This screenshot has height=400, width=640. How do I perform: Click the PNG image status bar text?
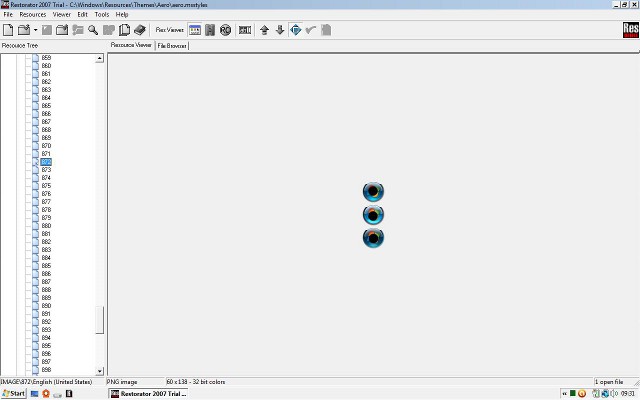click(x=122, y=382)
